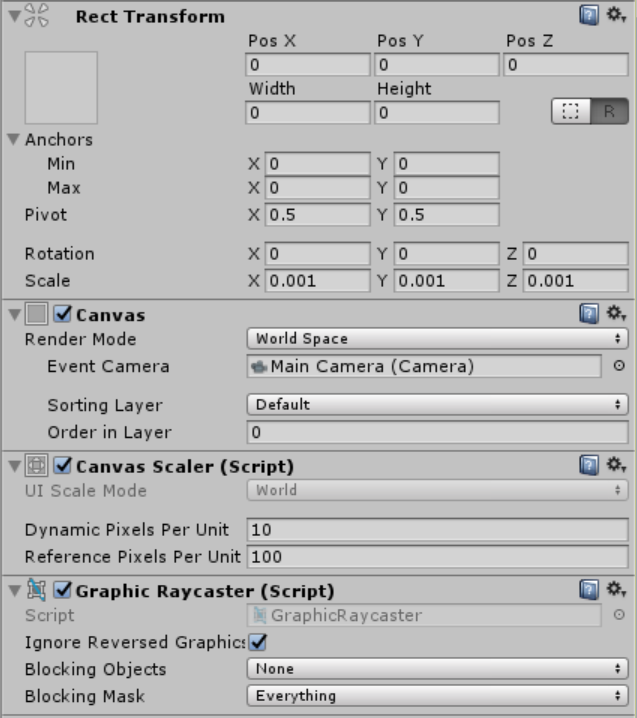
Task: Open the Blocking Mask dropdown
Action: [x=437, y=696]
